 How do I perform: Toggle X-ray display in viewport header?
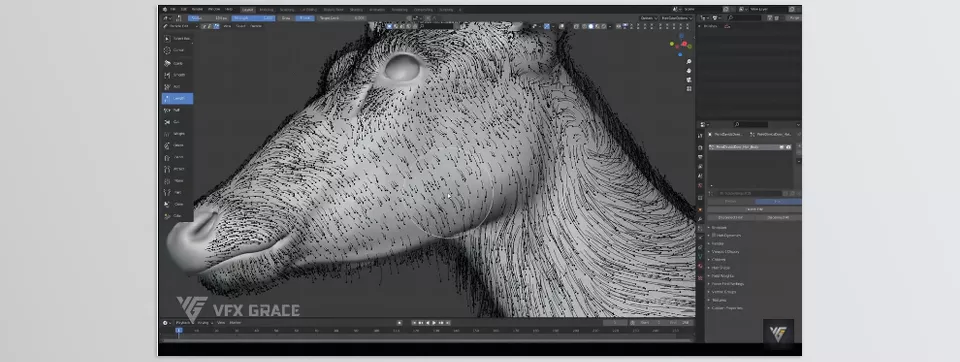[576, 26]
